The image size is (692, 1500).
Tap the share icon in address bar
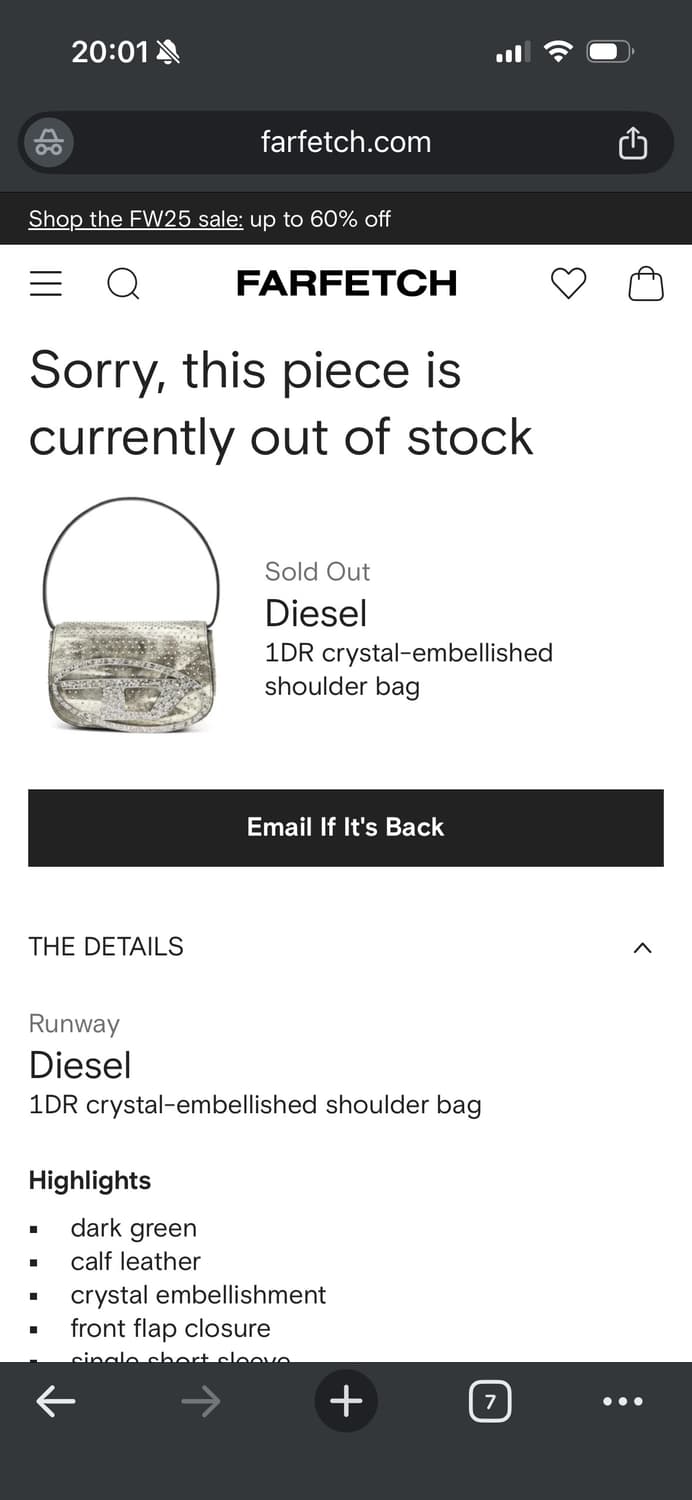click(632, 143)
